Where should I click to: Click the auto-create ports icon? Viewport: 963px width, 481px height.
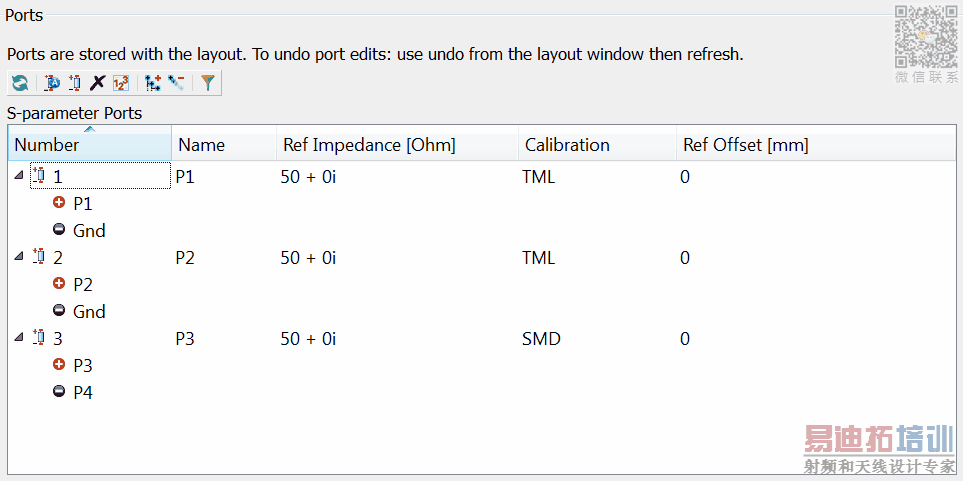click(x=52, y=84)
